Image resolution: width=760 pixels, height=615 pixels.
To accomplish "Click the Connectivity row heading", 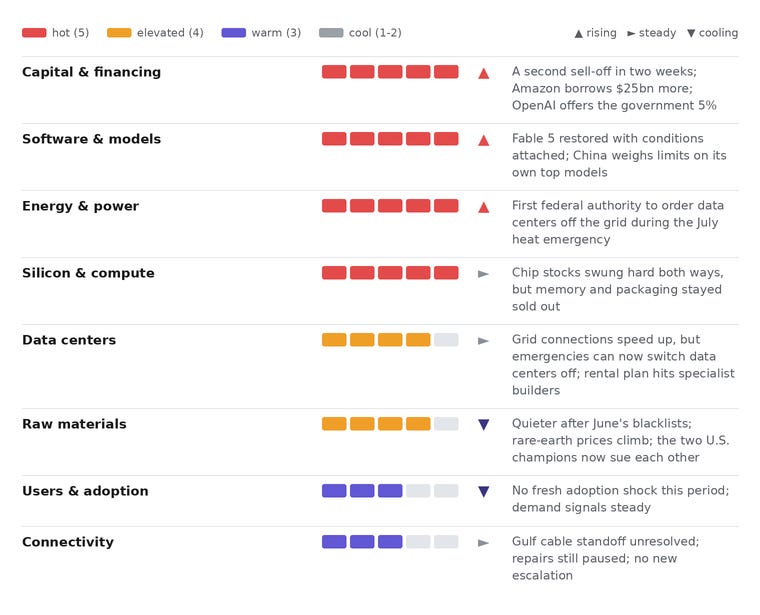I will pyautogui.click(x=68, y=542).
